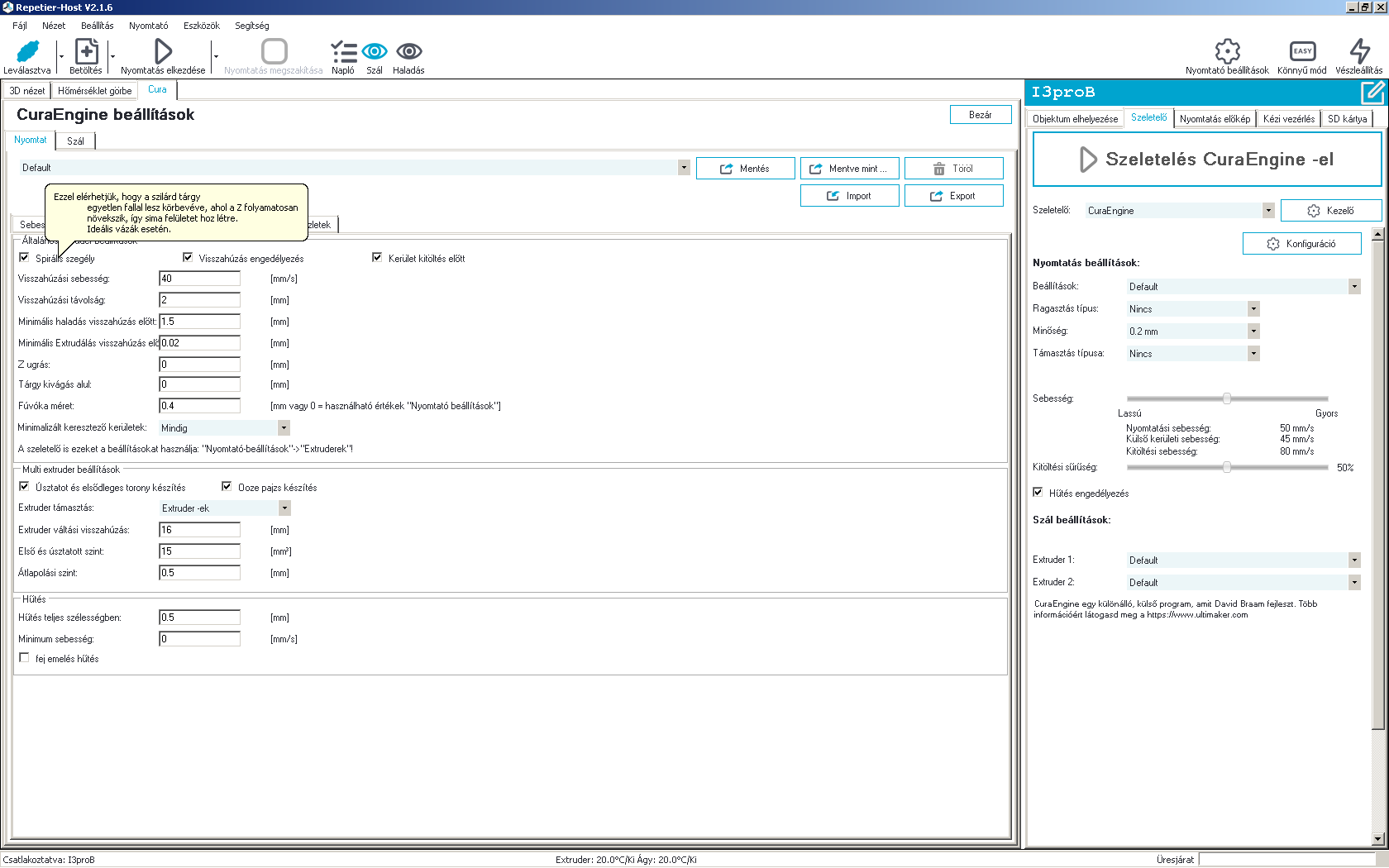1389x868 pixels.
Task: Click the Mentve mint button
Action: 850,169
